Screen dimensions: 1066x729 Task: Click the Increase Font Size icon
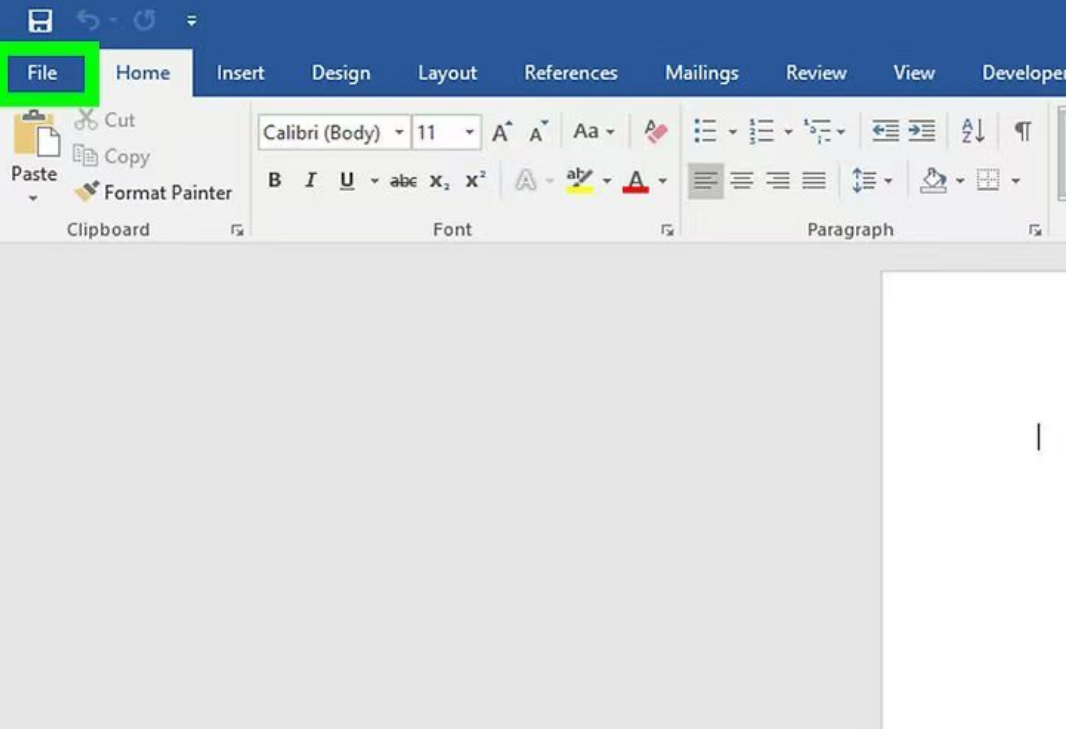[x=502, y=132]
